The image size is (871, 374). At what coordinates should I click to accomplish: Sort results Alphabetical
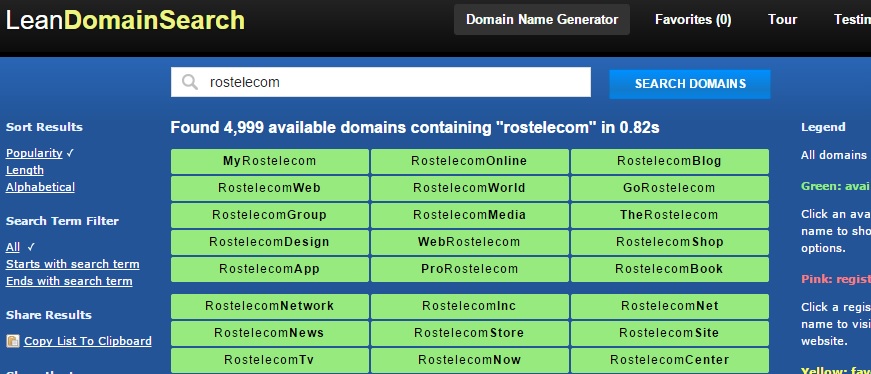(x=40, y=187)
